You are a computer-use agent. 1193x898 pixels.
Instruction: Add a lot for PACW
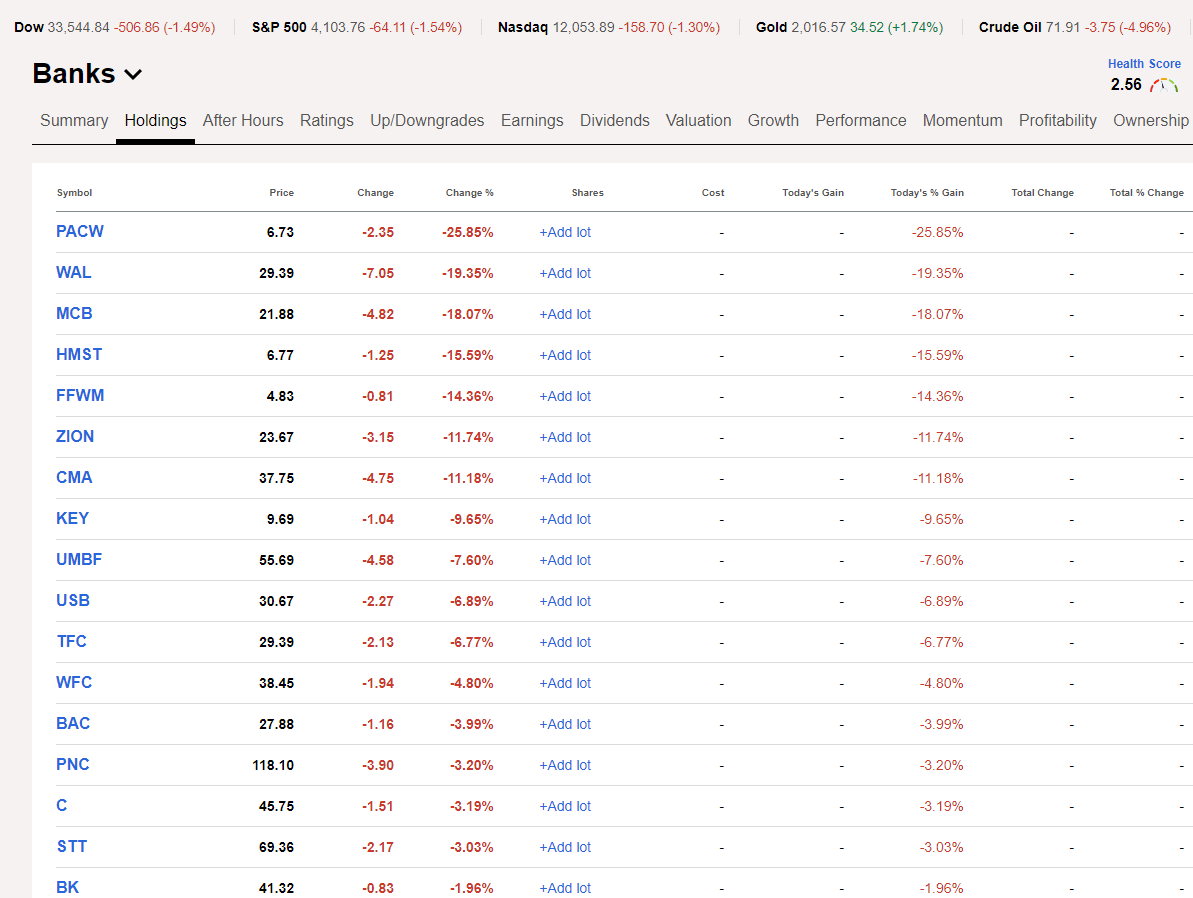pyautogui.click(x=565, y=232)
